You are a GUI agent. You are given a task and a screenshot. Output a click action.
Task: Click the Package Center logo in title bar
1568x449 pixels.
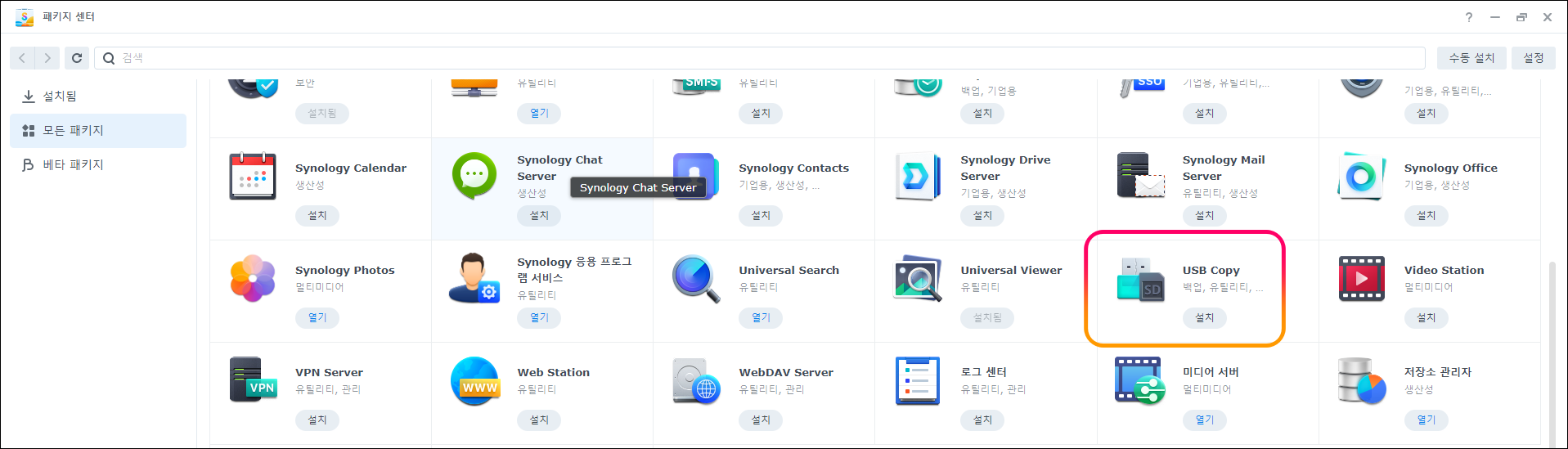click(x=25, y=16)
